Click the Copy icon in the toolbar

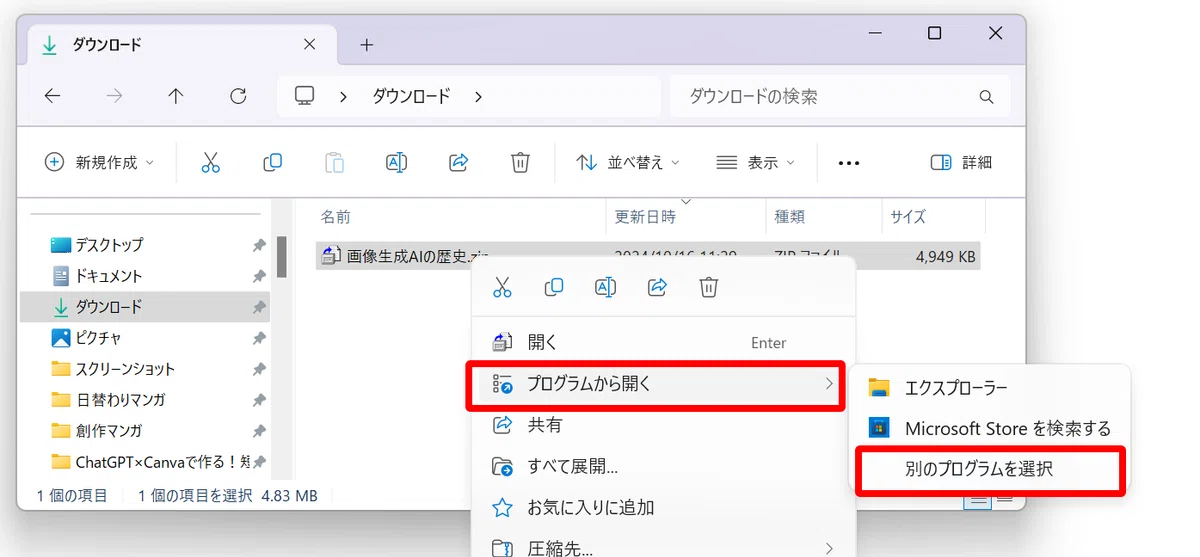[272, 162]
